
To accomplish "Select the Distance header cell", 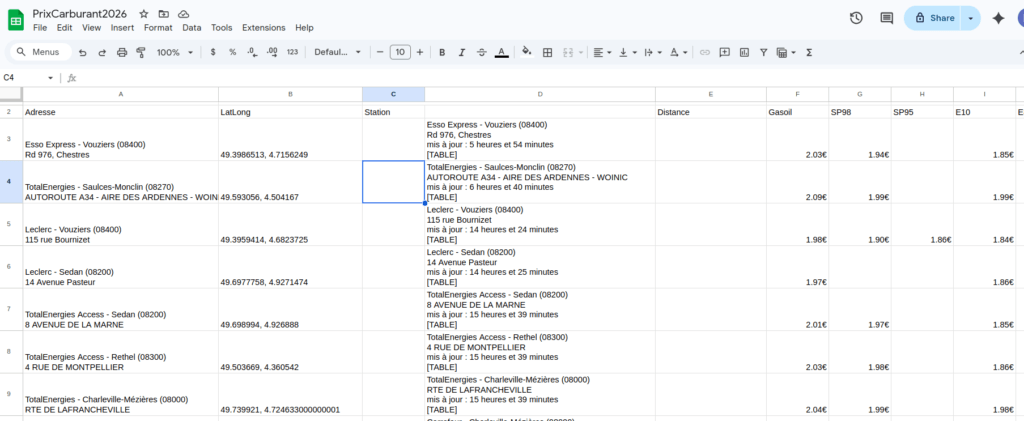I will (x=711, y=112).
